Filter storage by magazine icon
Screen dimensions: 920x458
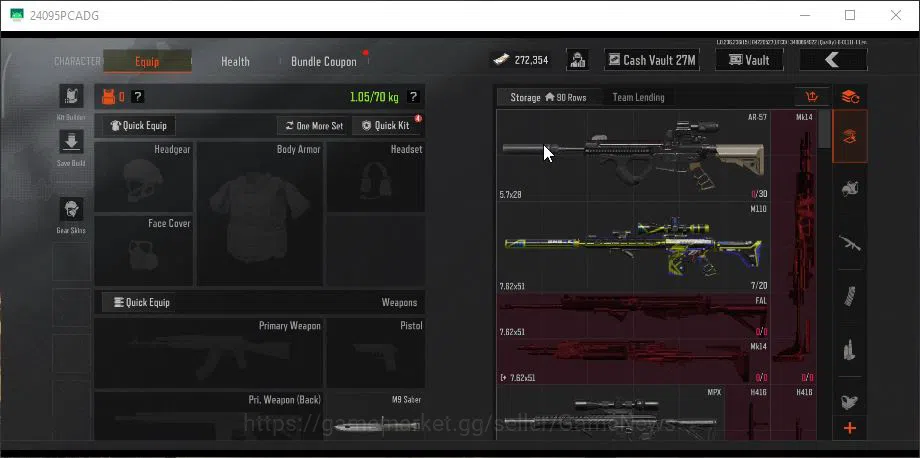(850, 297)
